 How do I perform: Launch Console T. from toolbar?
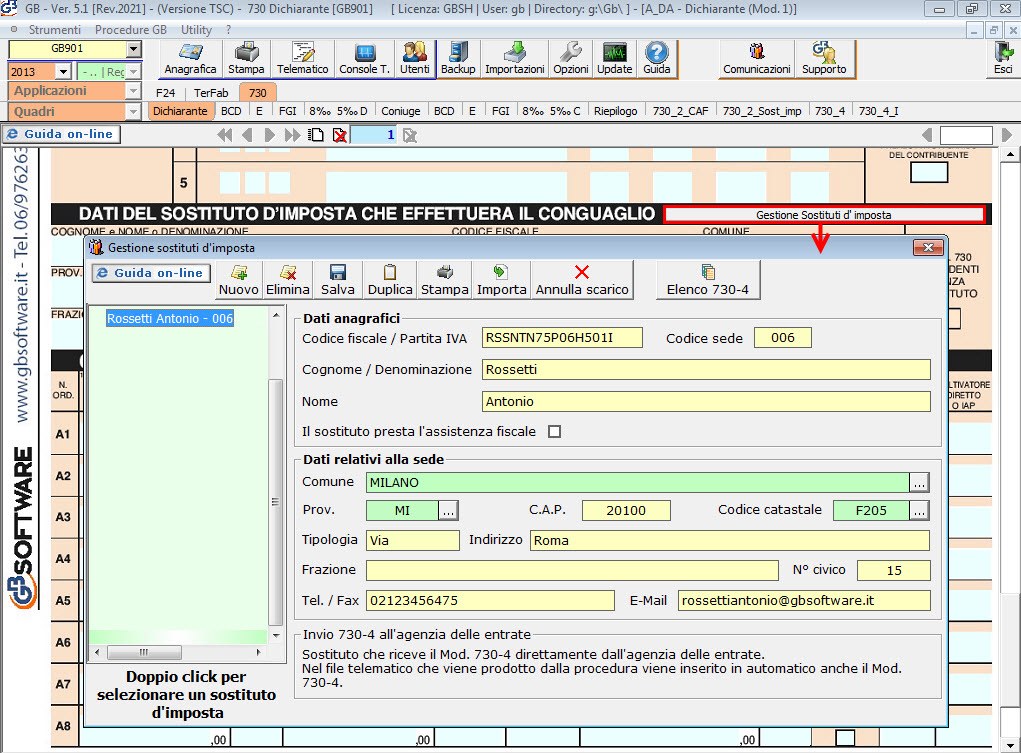[365, 59]
